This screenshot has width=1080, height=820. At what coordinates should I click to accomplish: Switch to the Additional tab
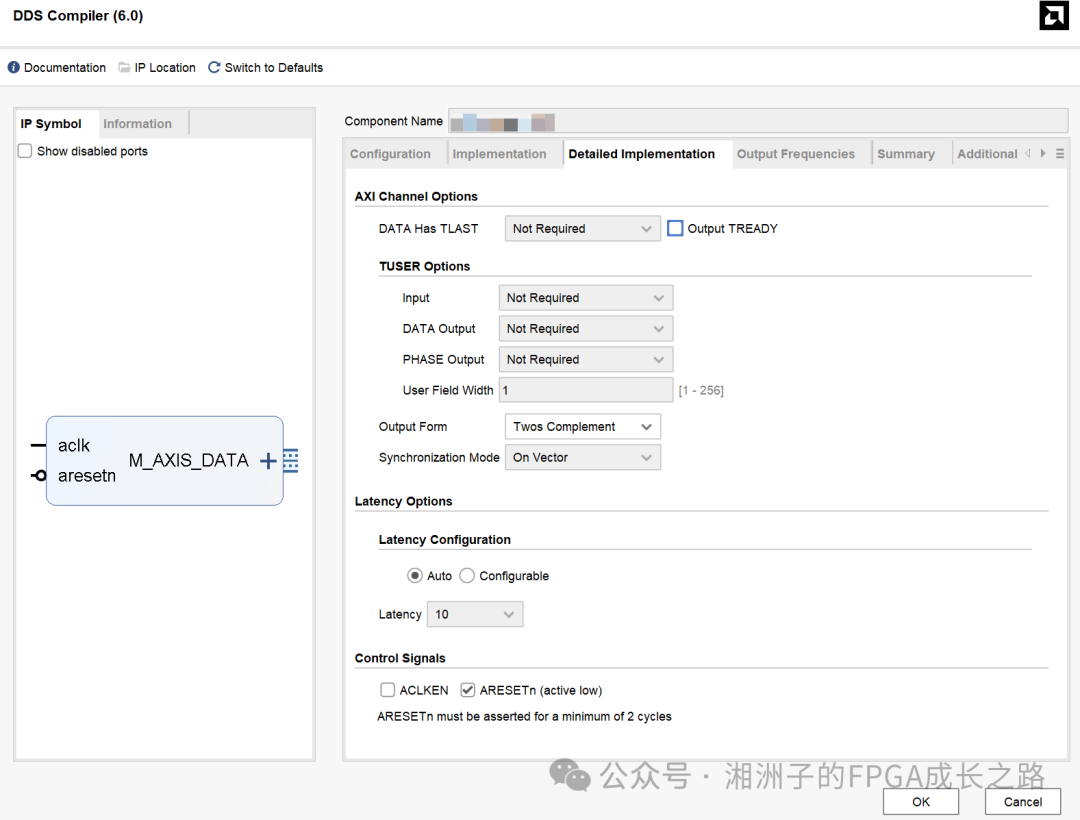tap(987, 154)
